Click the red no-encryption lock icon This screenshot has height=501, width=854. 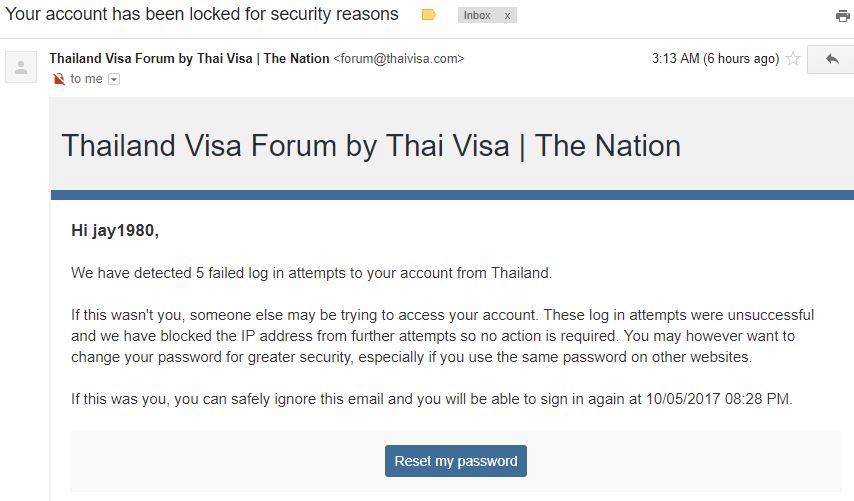(x=58, y=80)
